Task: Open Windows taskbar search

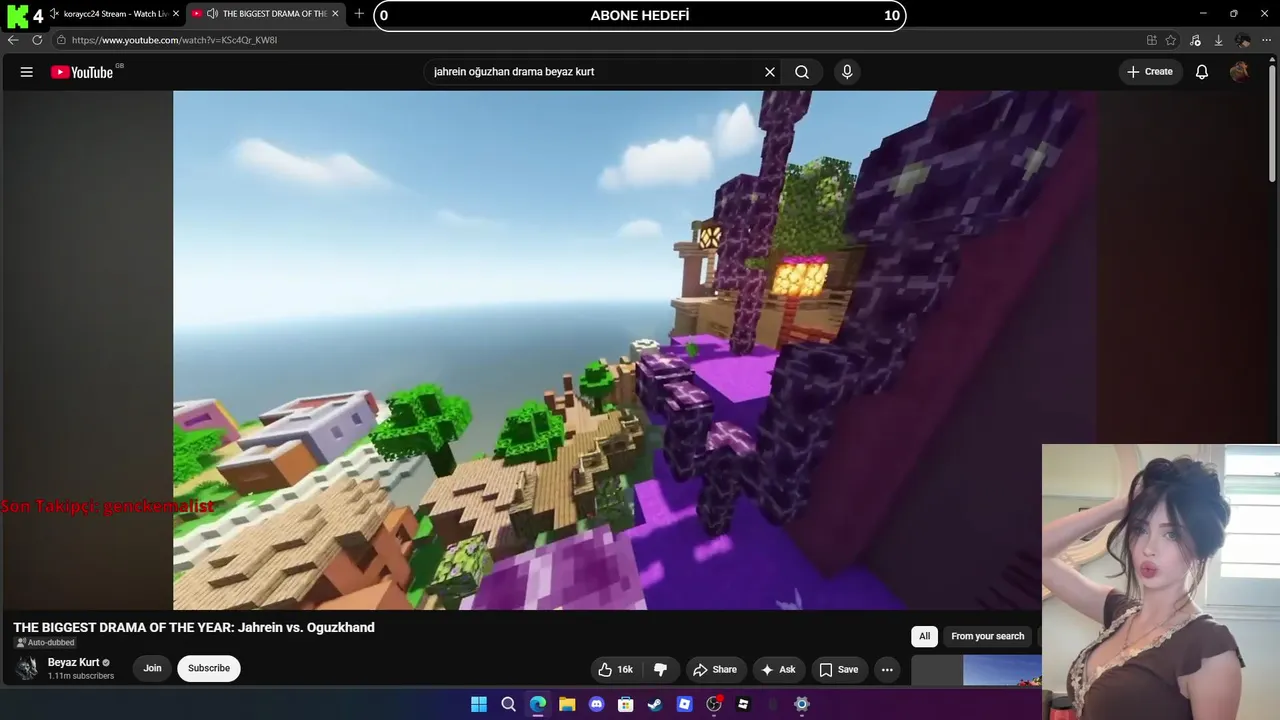Action: coord(508,704)
